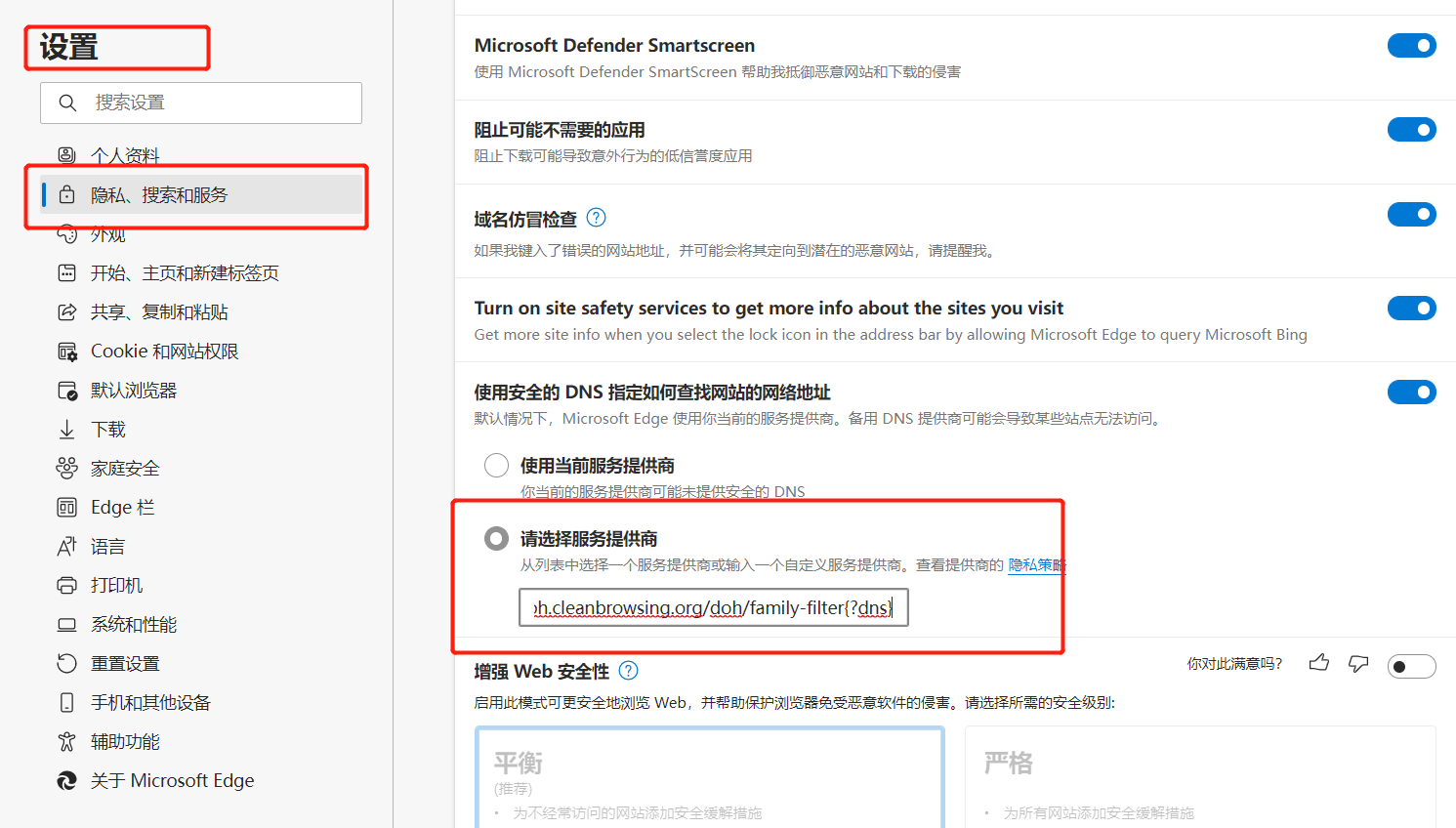The height and width of the screenshot is (828, 1456).
Task: Click the lock icon for 隐私、搜索和服务
Action: pos(66,194)
